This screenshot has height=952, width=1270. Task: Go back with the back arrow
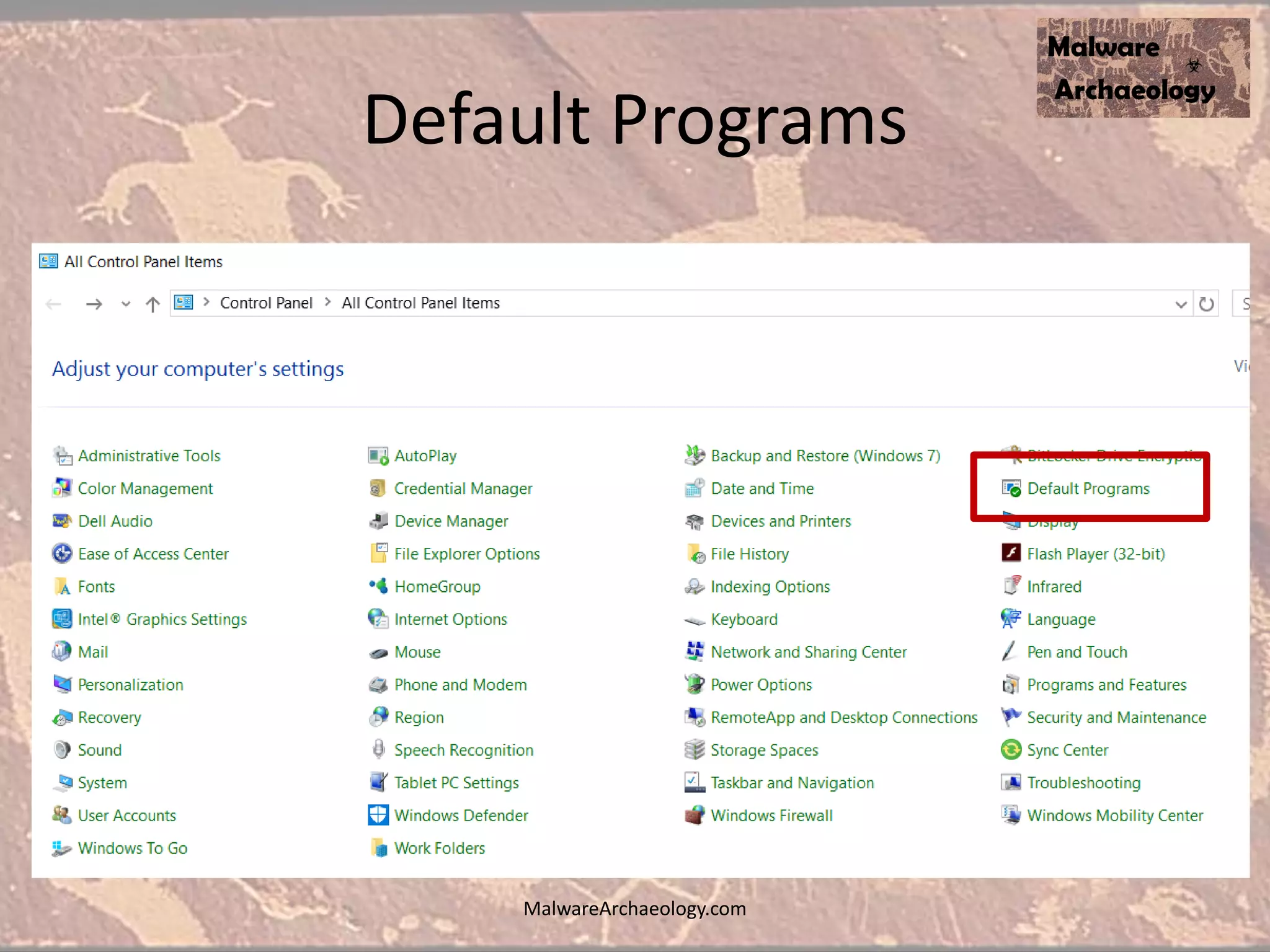54,304
